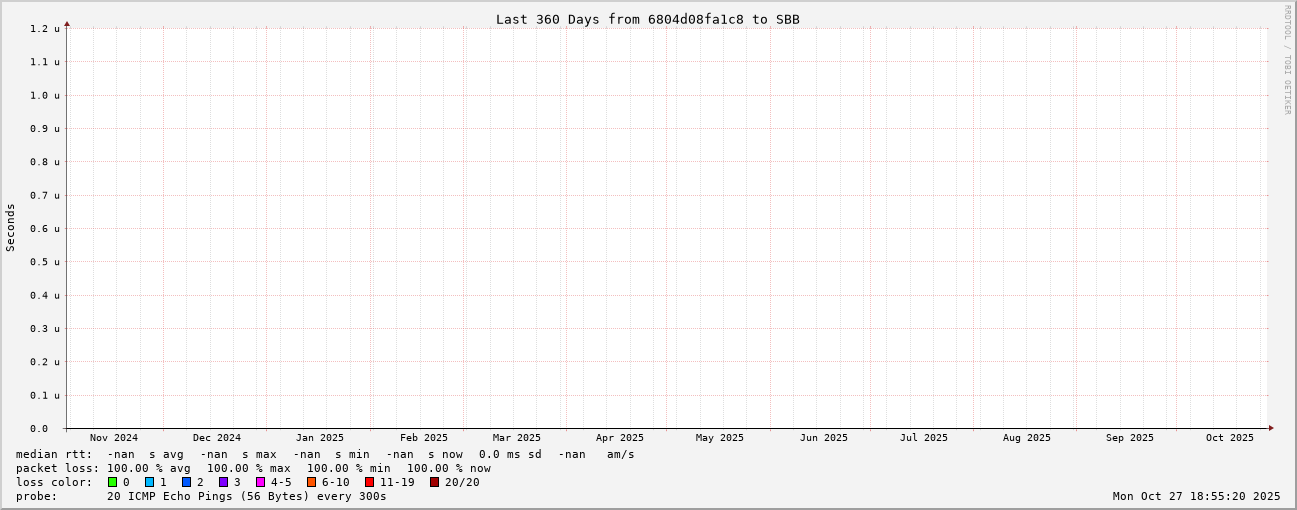Select the Jun 2025 marker on the x-axis

(823, 438)
